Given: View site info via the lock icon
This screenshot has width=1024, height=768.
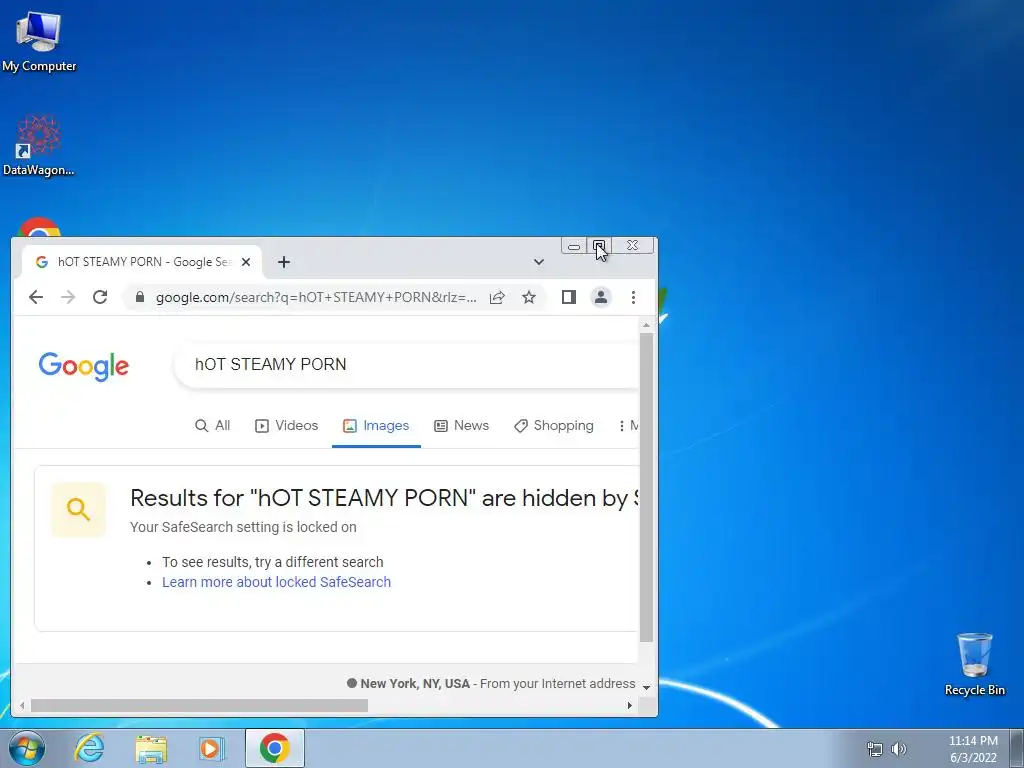Looking at the screenshot, I should tap(139, 298).
